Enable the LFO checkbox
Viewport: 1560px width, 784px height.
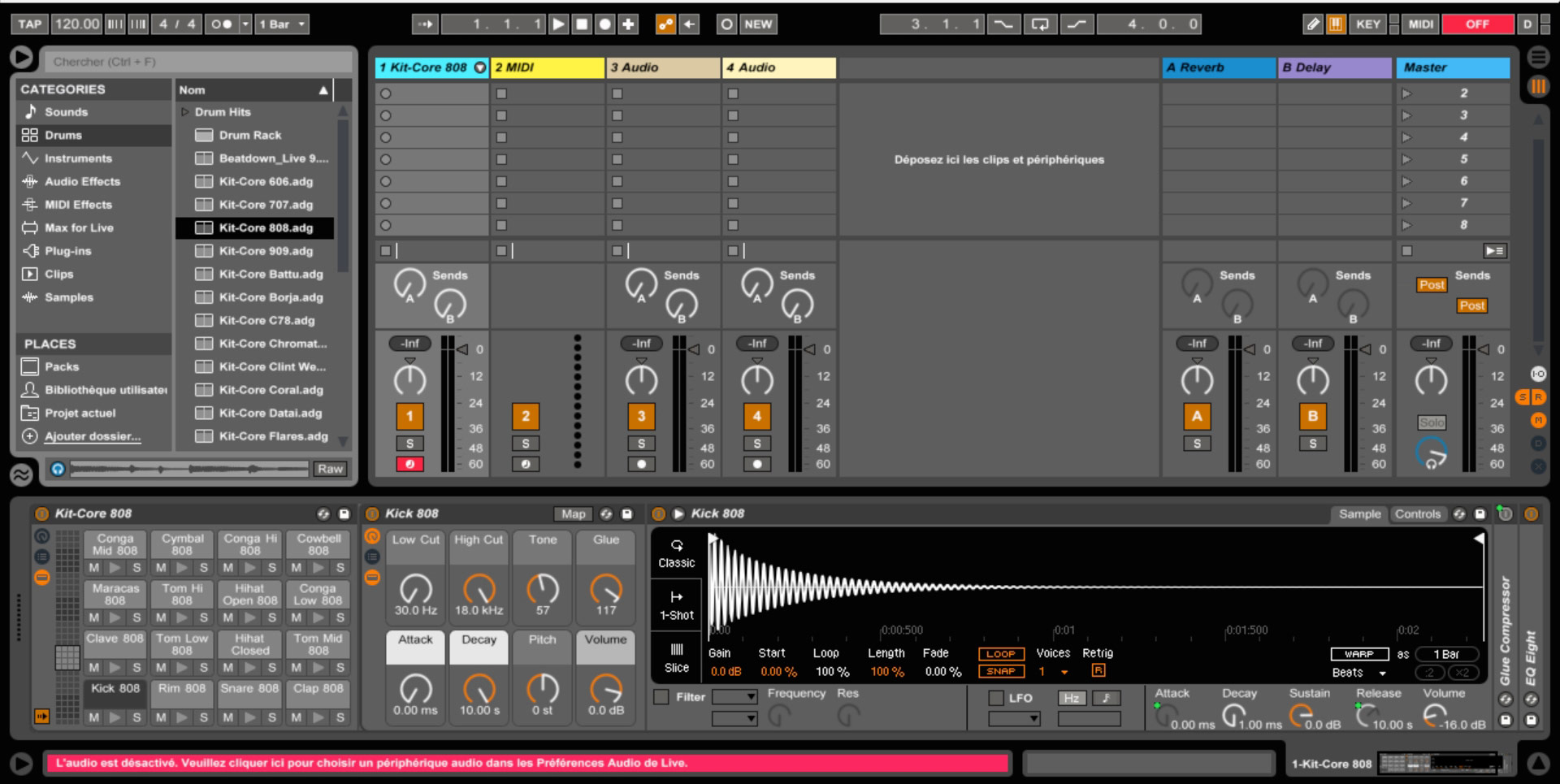(x=996, y=698)
